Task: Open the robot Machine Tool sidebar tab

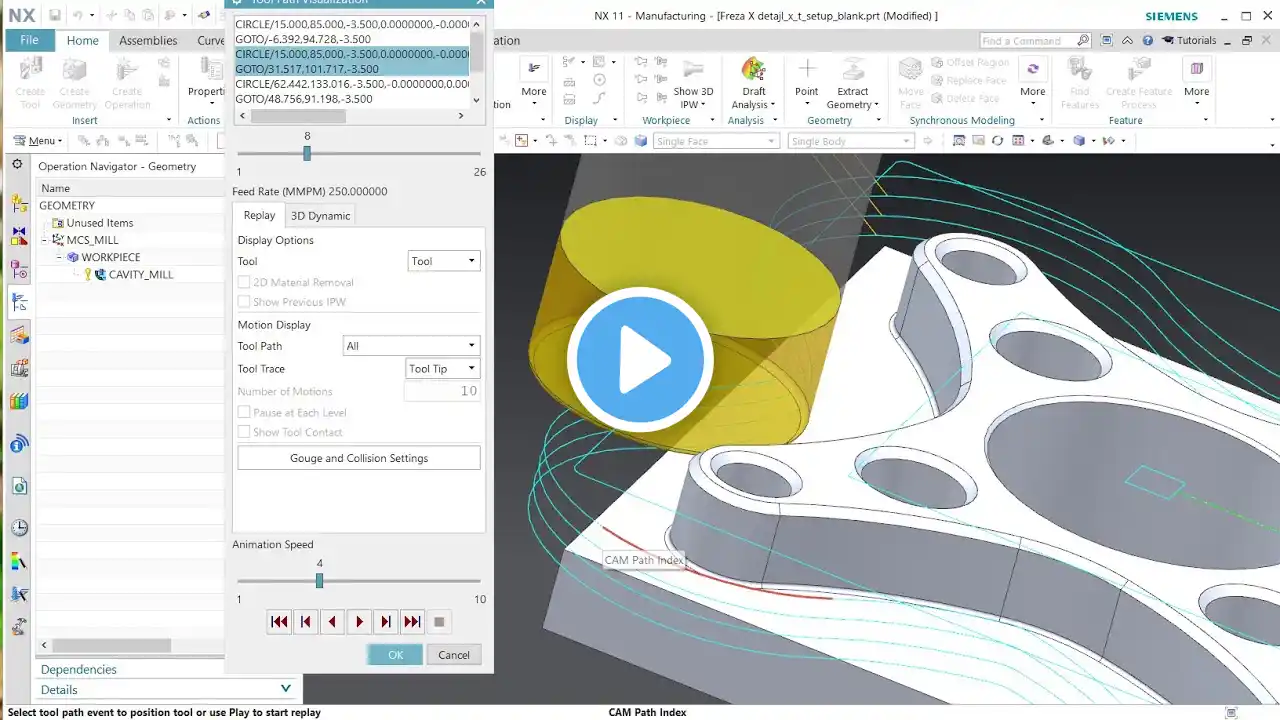Action: click(x=19, y=627)
